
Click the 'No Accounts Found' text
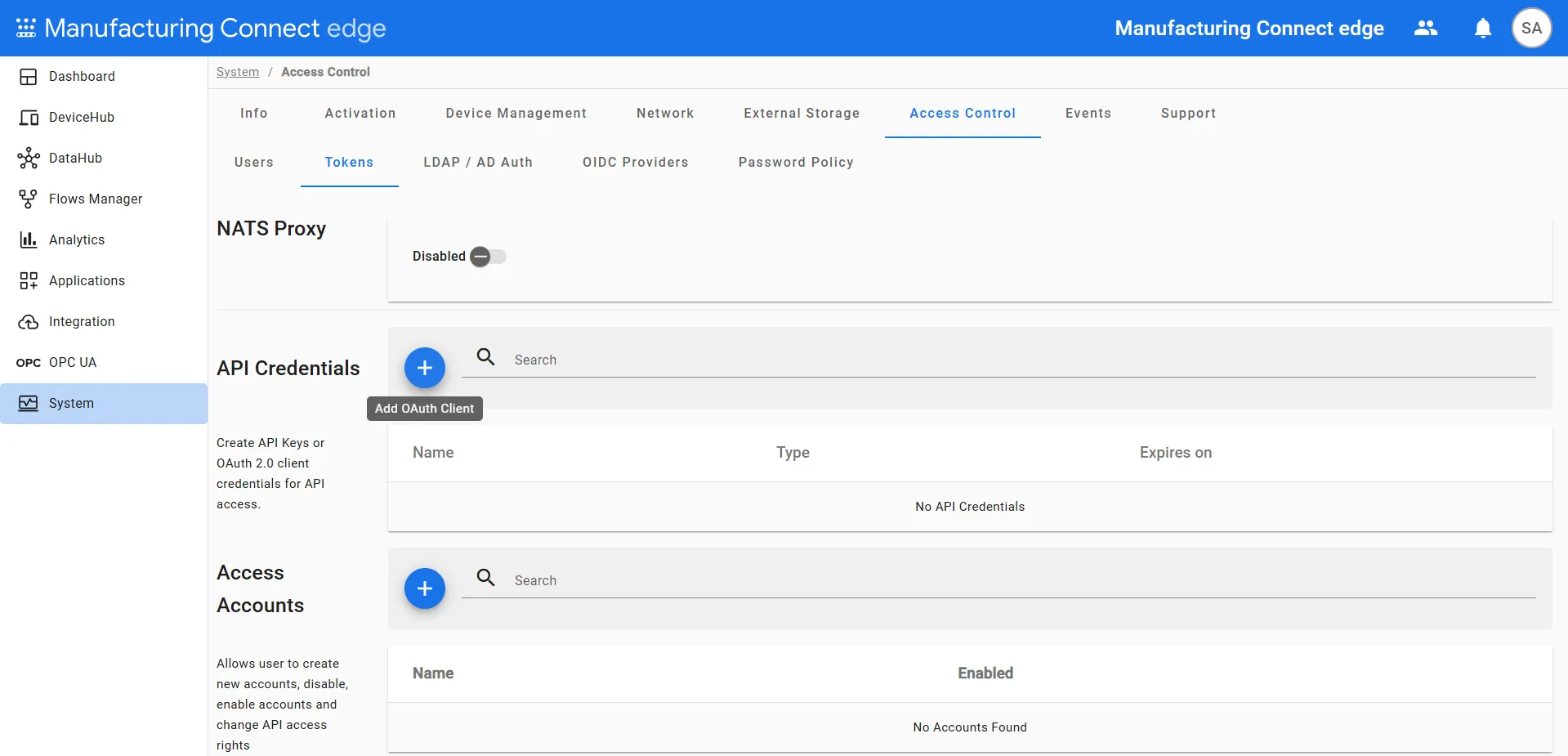tap(970, 727)
